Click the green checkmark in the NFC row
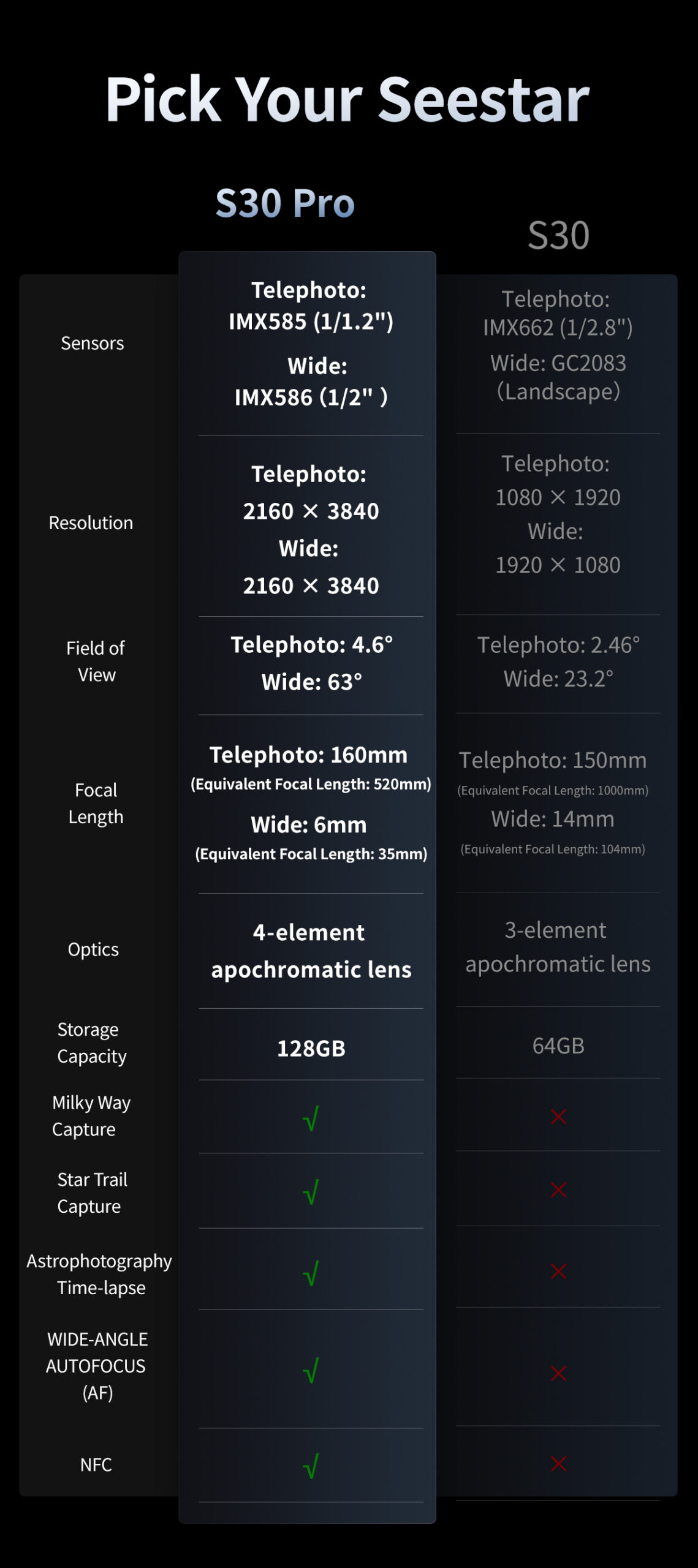This screenshot has width=698, height=1568. pos(311,1466)
